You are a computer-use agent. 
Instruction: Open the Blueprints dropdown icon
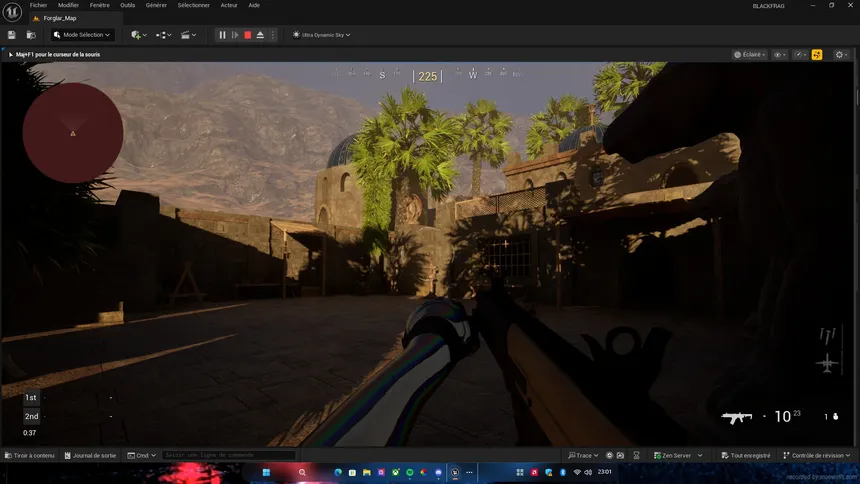pos(162,35)
